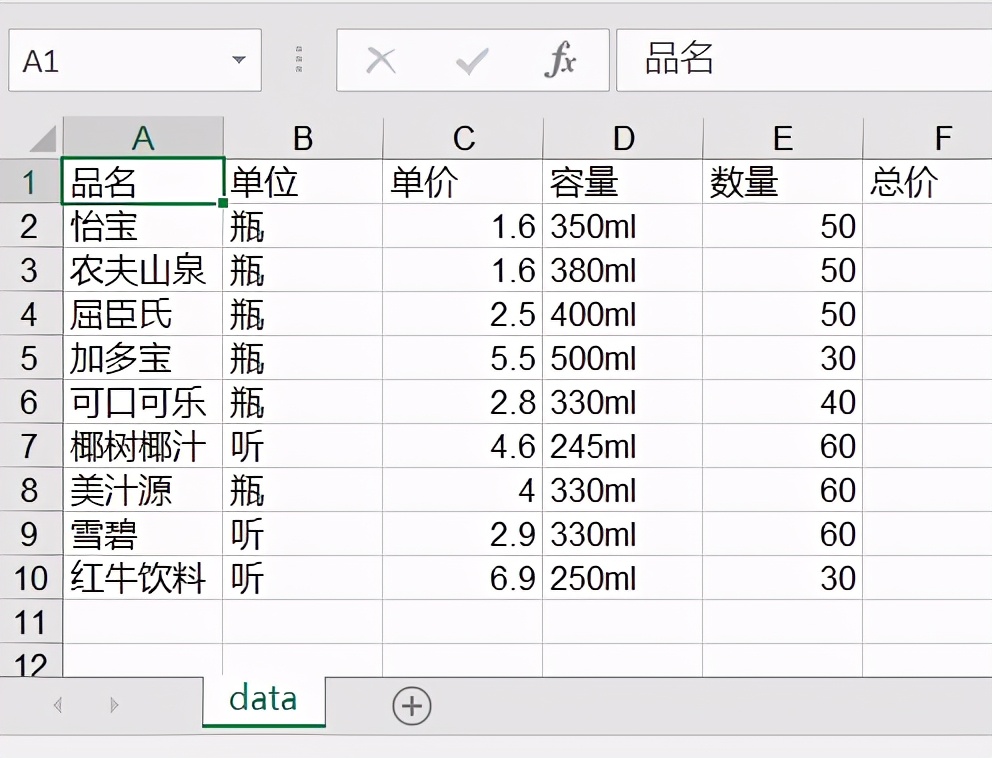Select the 容量 header cell
Image resolution: width=992 pixels, height=758 pixels.
pyautogui.click(x=623, y=182)
